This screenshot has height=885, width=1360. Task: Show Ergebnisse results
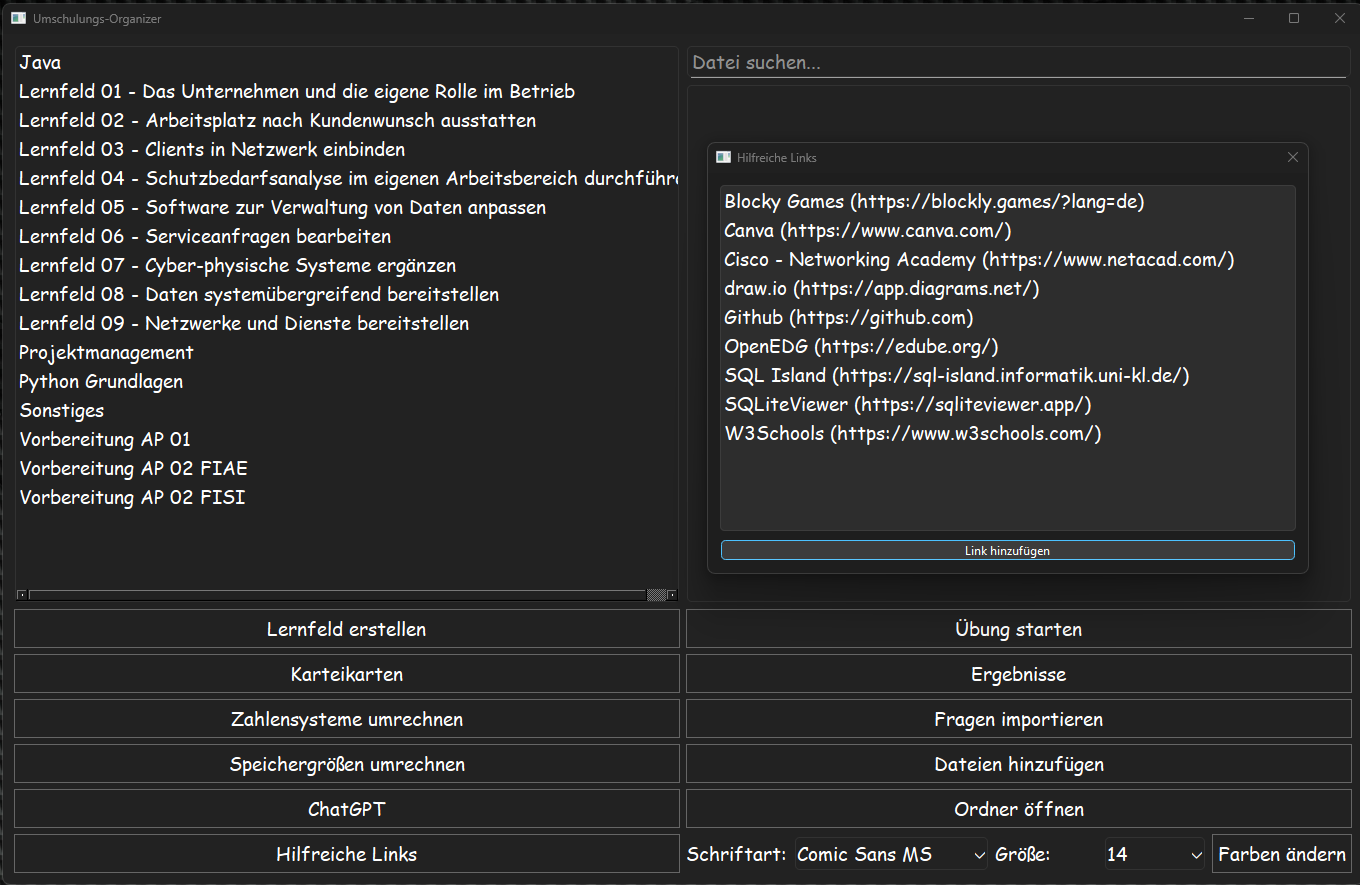1018,674
